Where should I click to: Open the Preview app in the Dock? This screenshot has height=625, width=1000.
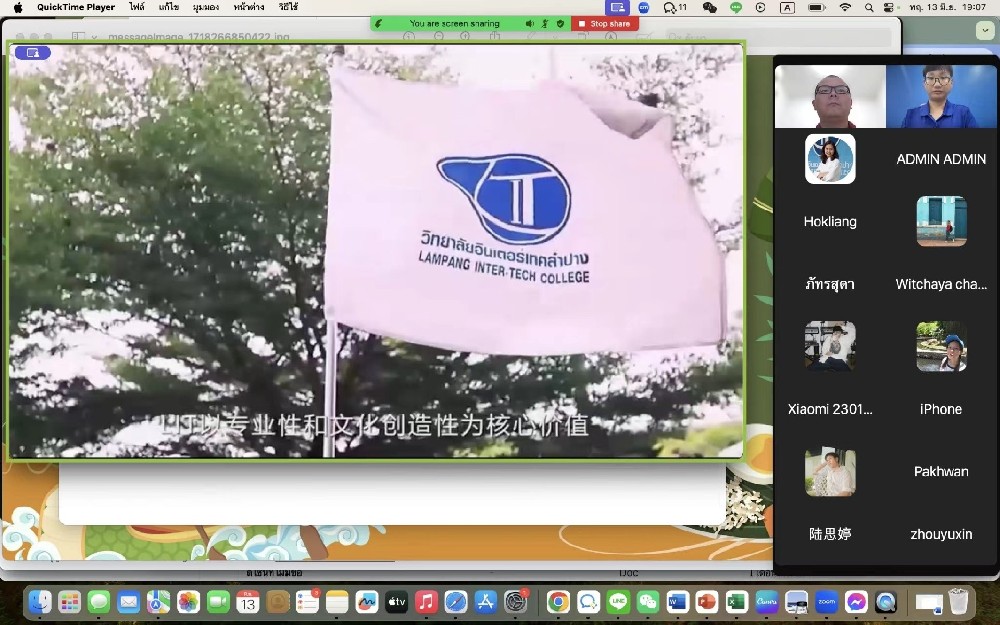tap(797, 601)
